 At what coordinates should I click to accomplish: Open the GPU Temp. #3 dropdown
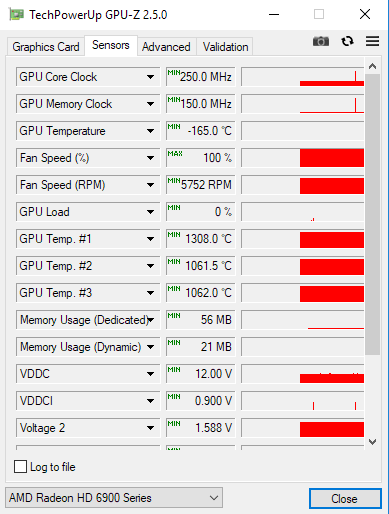tap(88, 293)
